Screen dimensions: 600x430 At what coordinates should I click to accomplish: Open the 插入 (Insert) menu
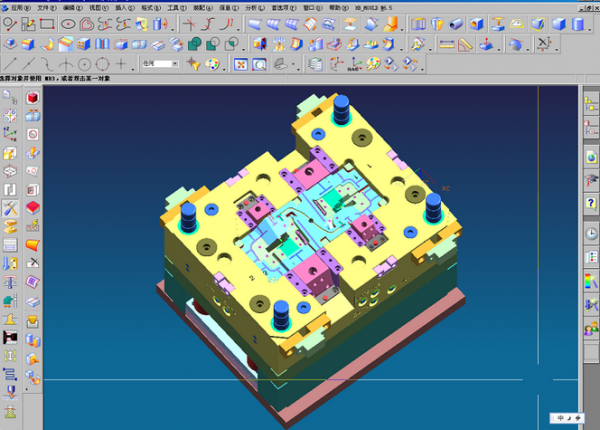point(125,8)
